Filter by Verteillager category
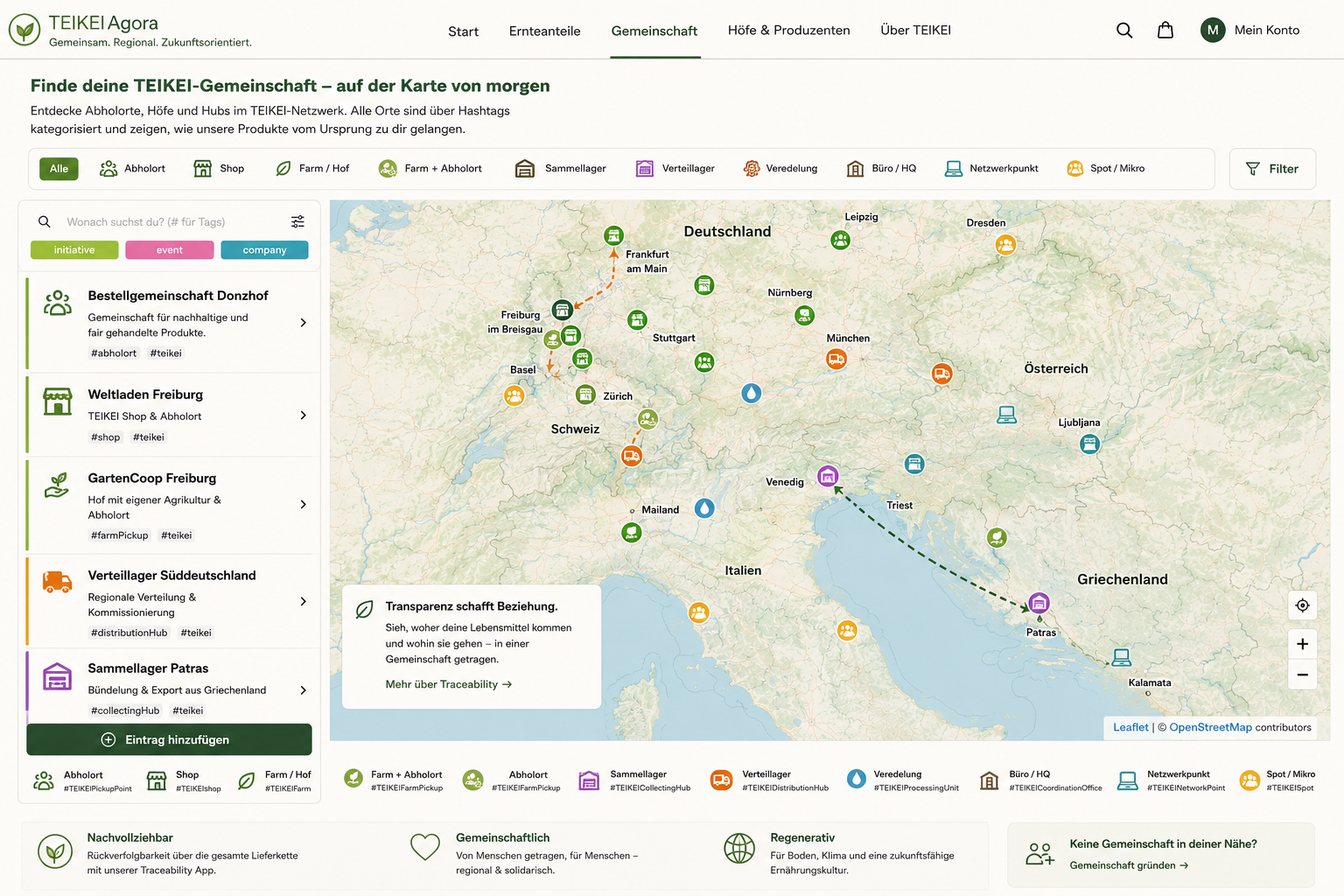Viewport: 1344px width, 896px height. pyautogui.click(x=675, y=169)
